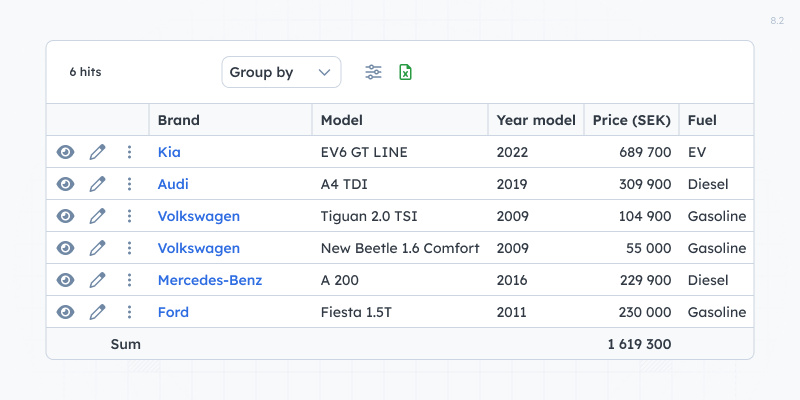Image resolution: width=800 pixels, height=400 pixels.
Task: Sort by the Model column header
Action: pos(400,120)
